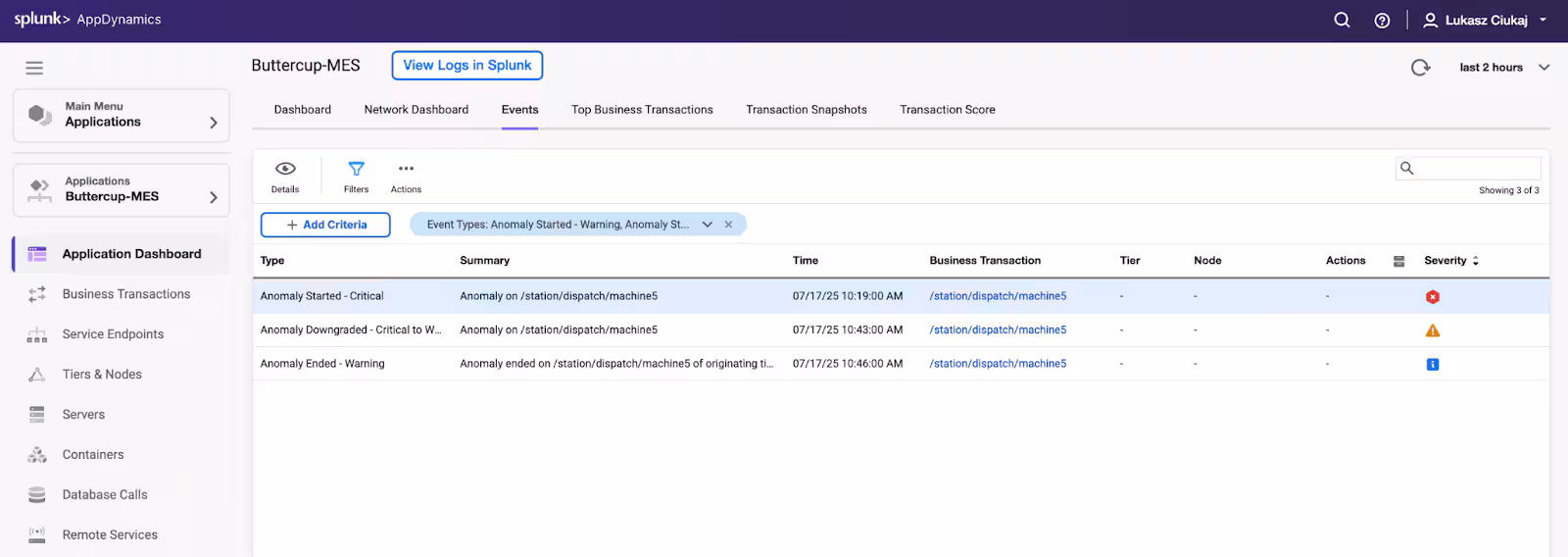The height and width of the screenshot is (557, 1568).
Task: Switch to the Transaction Snapshots tab
Action: [806, 110]
